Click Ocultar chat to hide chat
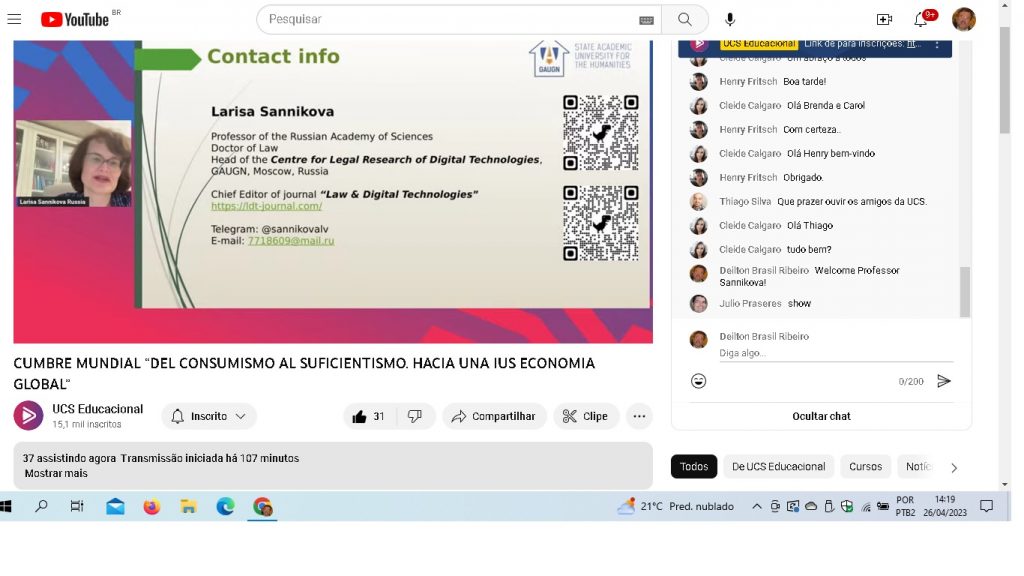Screen dimensions: 1024x576 pos(821,416)
